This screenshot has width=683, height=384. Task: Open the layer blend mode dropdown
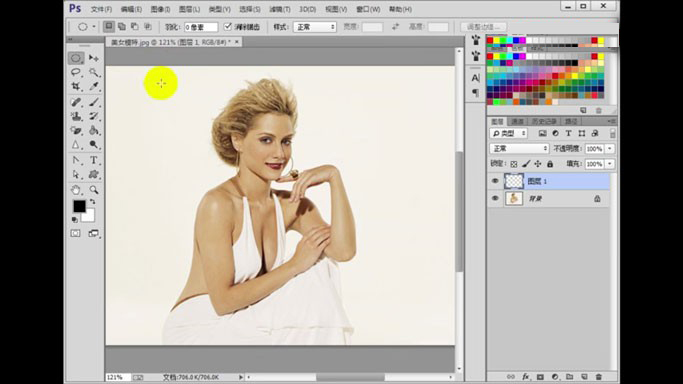[519, 149]
